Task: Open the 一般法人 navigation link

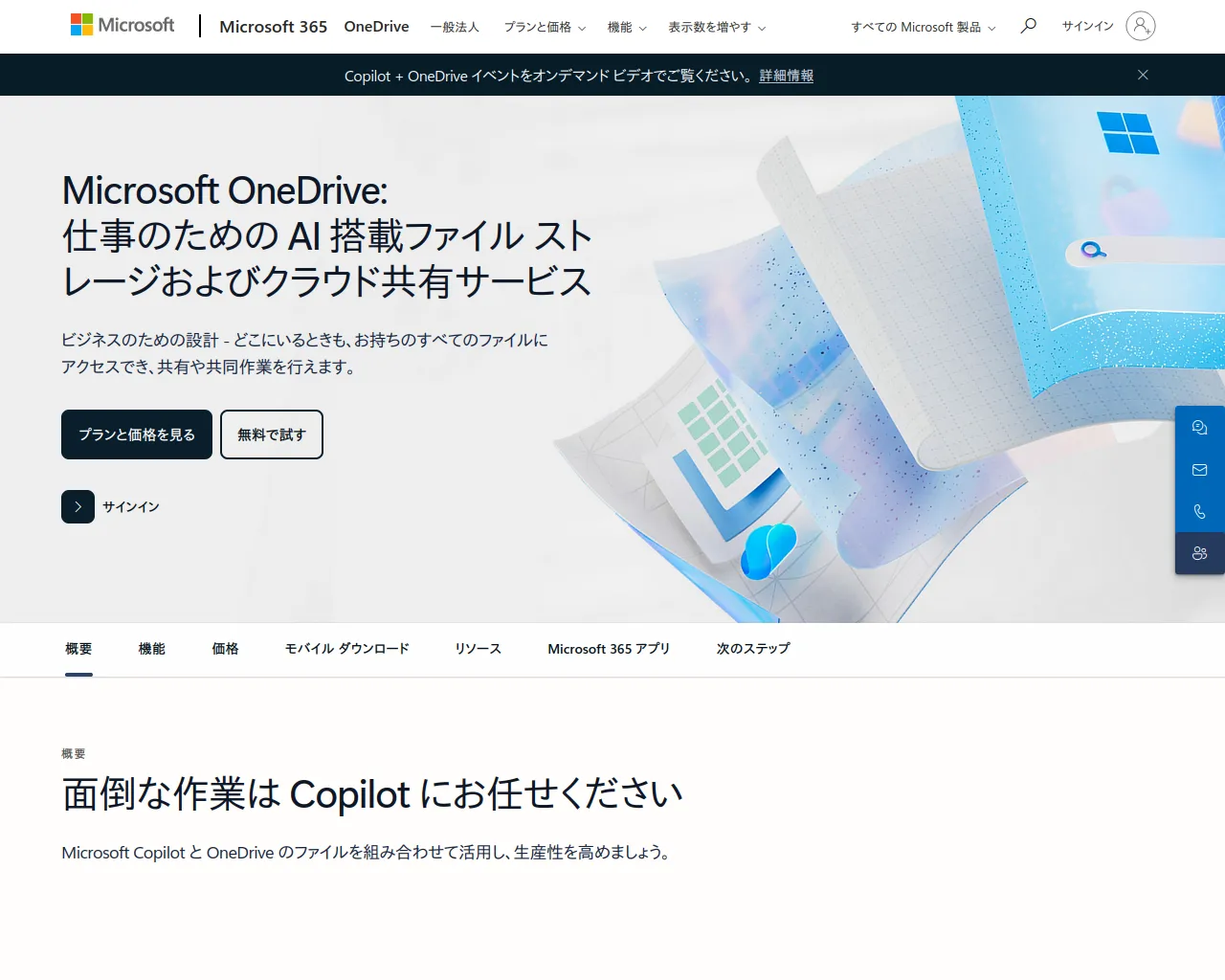Action: click(455, 27)
